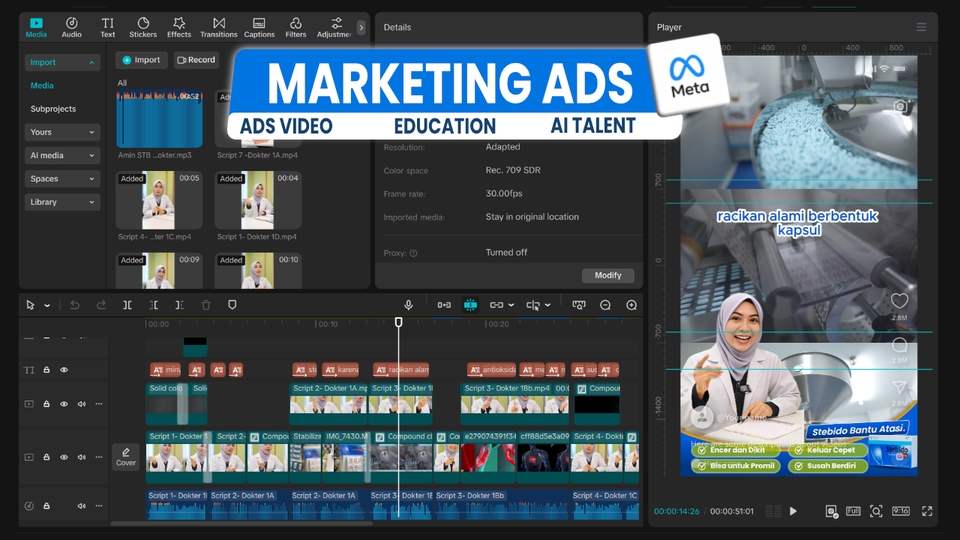960x540 pixels.
Task: Select the Amin STB mp3 audio thumbnail
Action: [x=159, y=119]
